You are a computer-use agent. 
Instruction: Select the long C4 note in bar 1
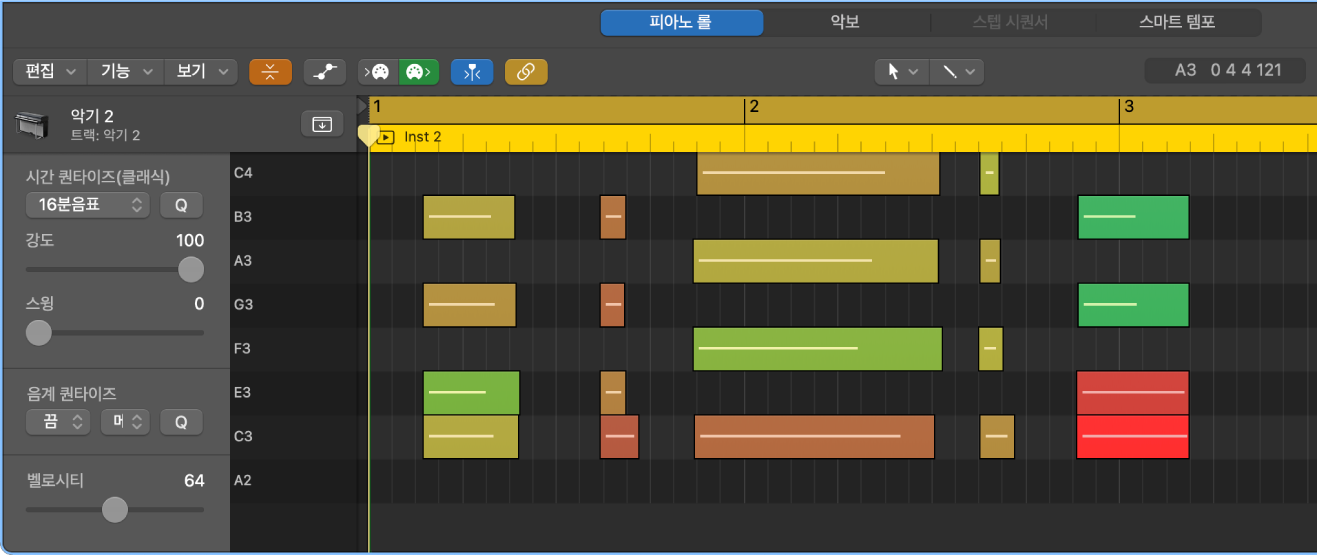tap(817, 174)
